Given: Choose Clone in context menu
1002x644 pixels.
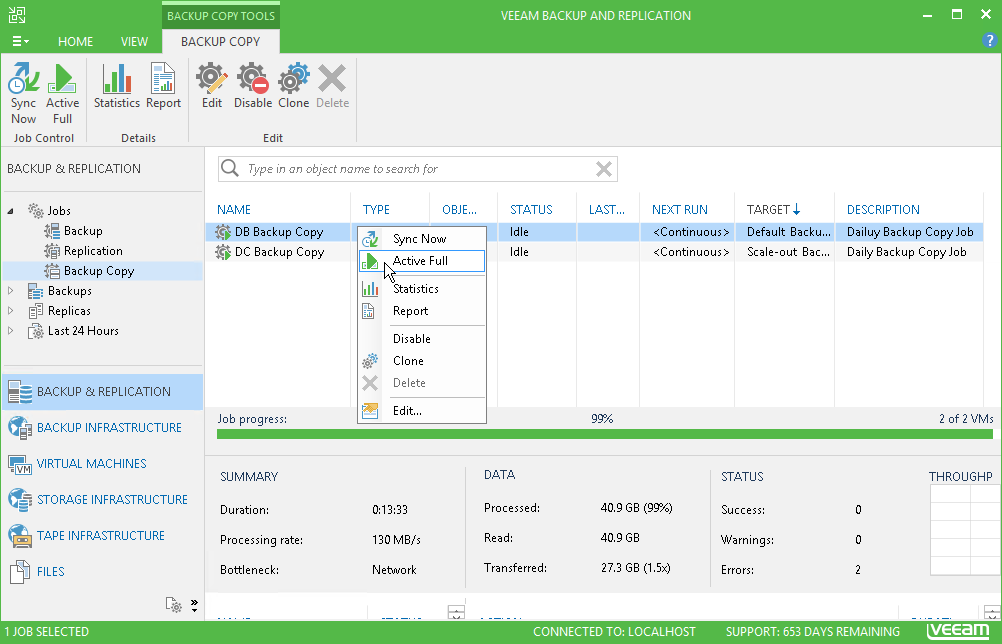Looking at the screenshot, I should pyautogui.click(x=422, y=361).
